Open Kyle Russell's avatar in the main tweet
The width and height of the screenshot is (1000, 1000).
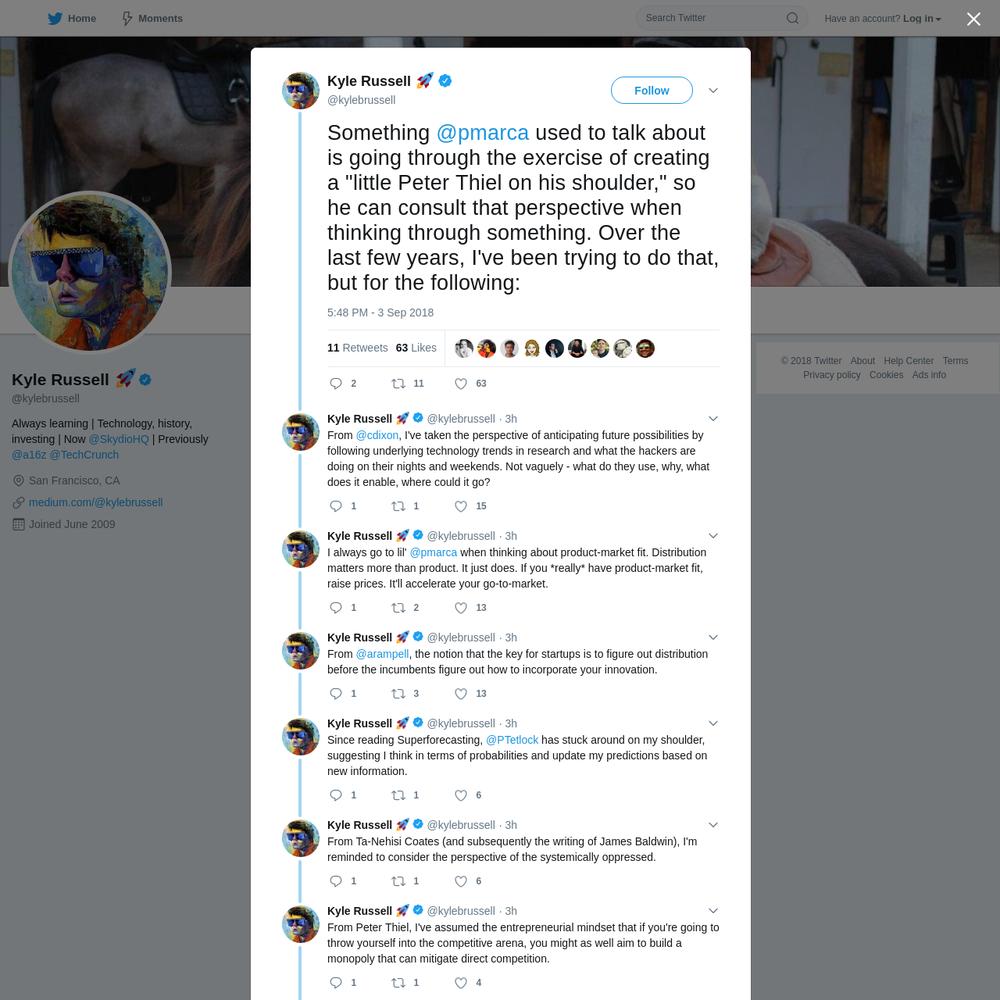coord(300,91)
